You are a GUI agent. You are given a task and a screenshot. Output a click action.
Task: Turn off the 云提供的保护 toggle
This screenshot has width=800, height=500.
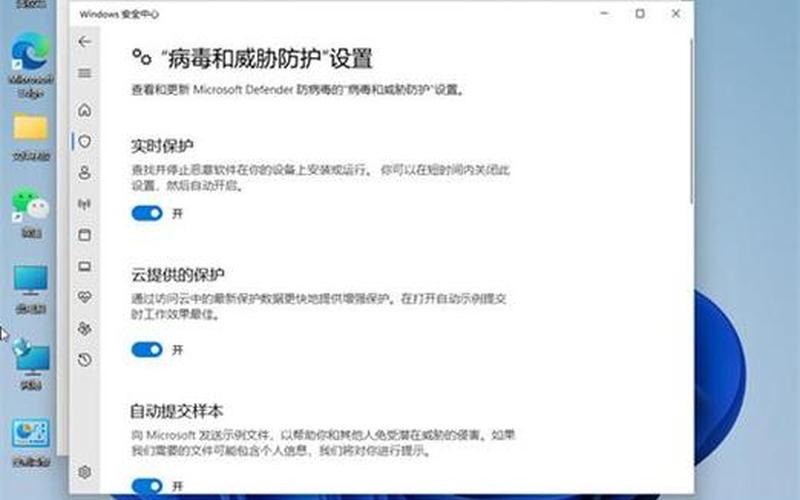[x=147, y=349]
